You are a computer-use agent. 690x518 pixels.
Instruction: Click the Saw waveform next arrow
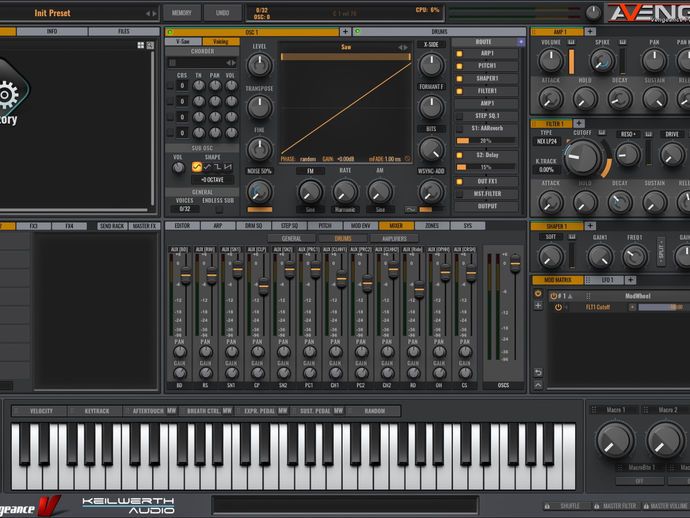pyautogui.click(x=406, y=47)
